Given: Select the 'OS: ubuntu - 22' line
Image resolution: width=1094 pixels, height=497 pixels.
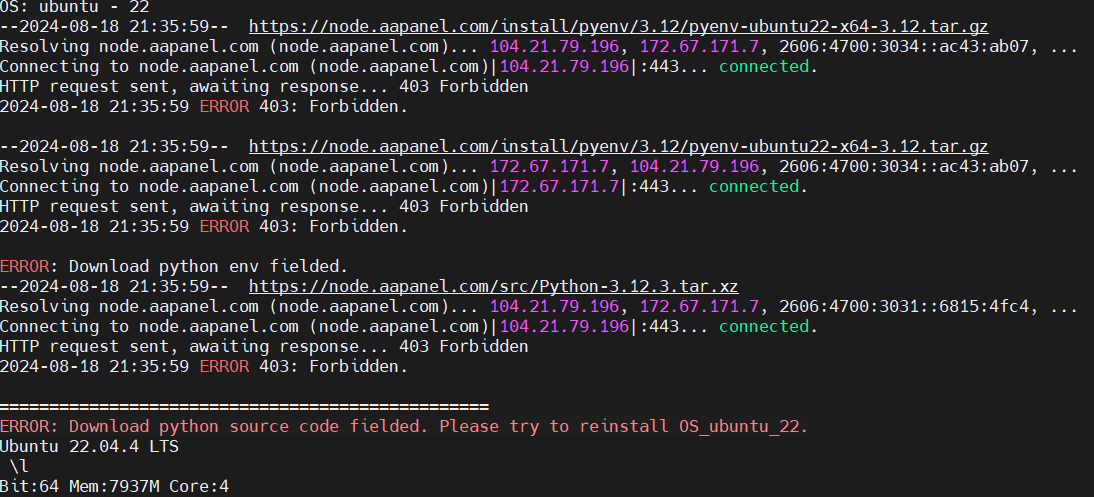Looking at the screenshot, I should [74, 7].
